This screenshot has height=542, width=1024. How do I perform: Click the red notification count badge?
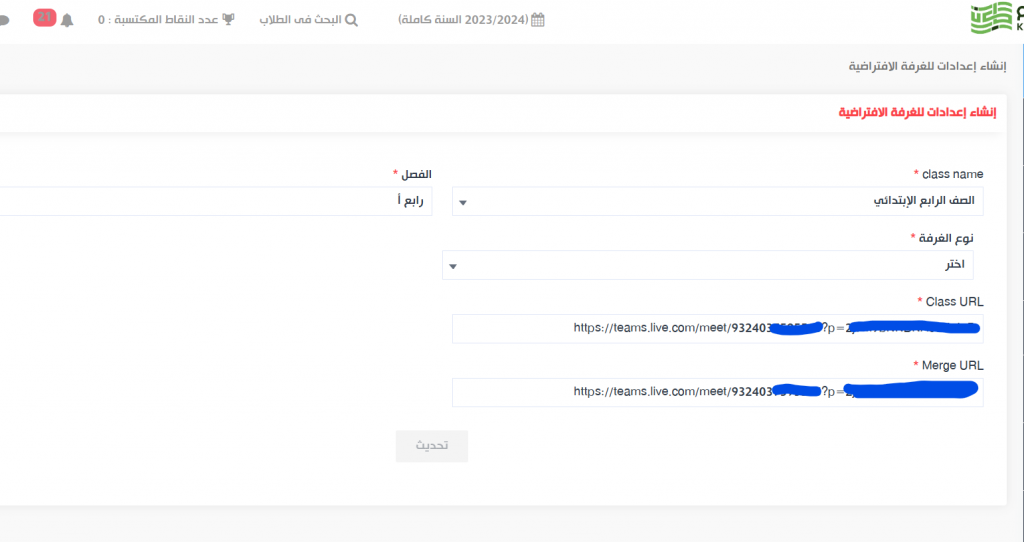[x=44, y=17]
